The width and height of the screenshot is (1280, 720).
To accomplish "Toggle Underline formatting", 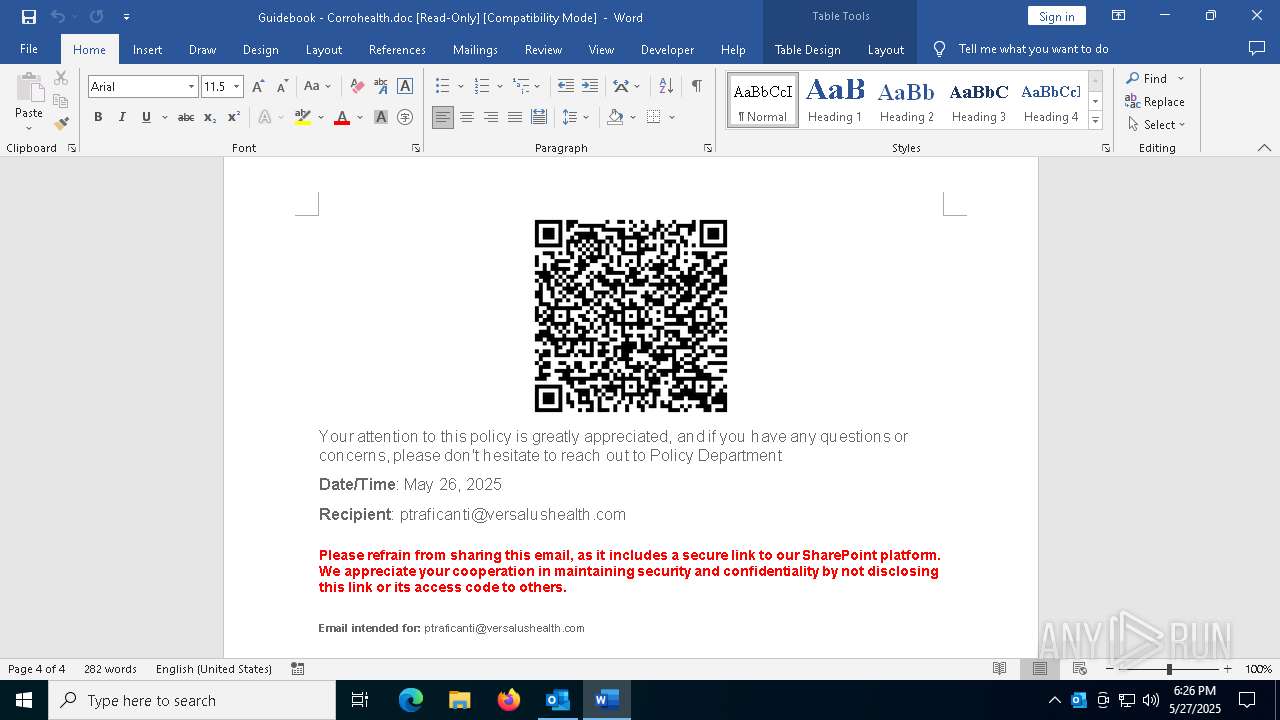I will [146, 117].
